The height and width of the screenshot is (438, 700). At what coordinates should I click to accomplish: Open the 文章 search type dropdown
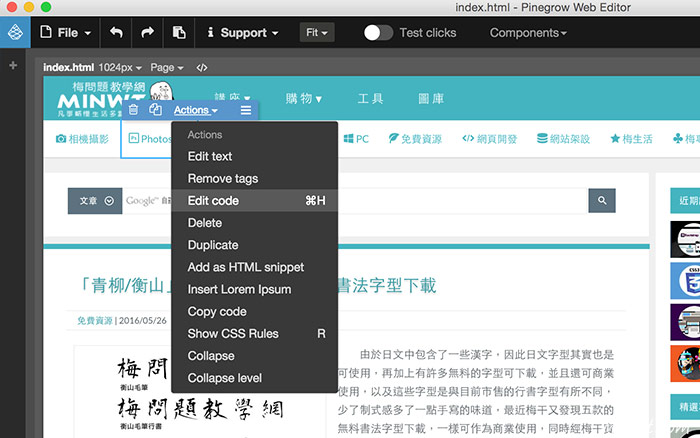pyautogui.click(x=95, y=201)
